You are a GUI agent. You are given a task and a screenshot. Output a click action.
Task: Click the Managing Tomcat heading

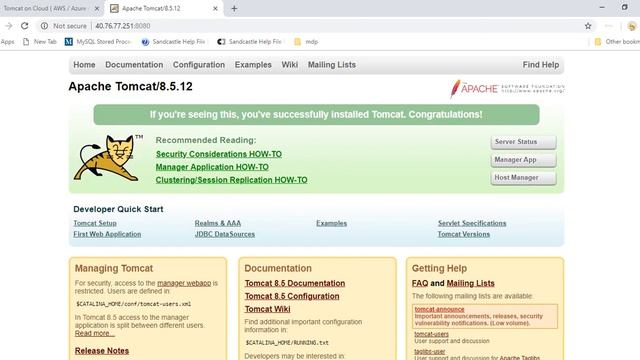point(114,268)
